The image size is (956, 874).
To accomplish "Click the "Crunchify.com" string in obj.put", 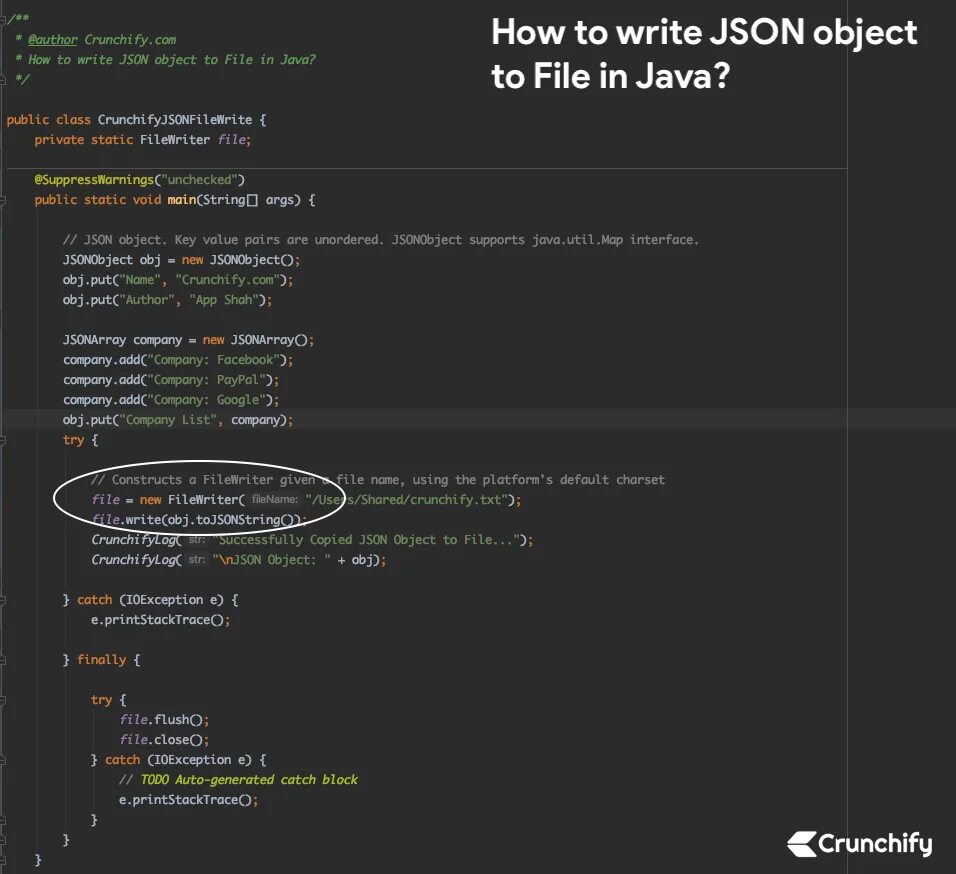I will pyautogui.click(x=227, y=280).
